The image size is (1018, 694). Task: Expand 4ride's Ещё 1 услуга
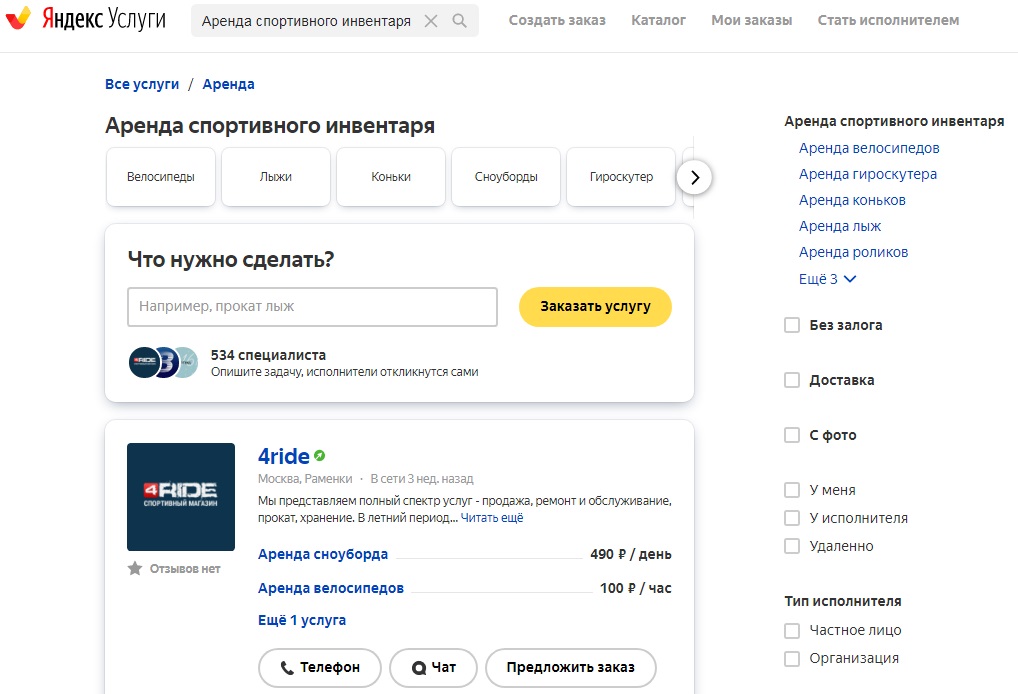point(302,620)
